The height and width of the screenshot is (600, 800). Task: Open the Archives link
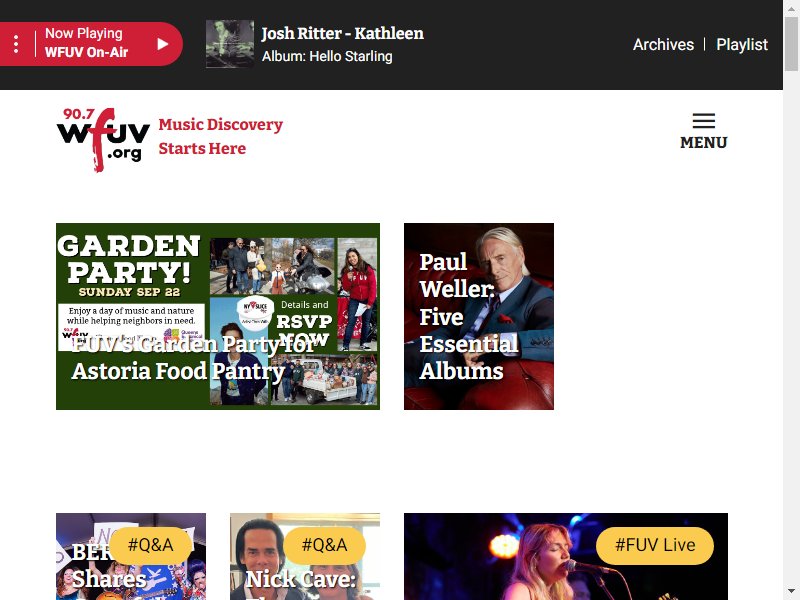coord(663,44)
